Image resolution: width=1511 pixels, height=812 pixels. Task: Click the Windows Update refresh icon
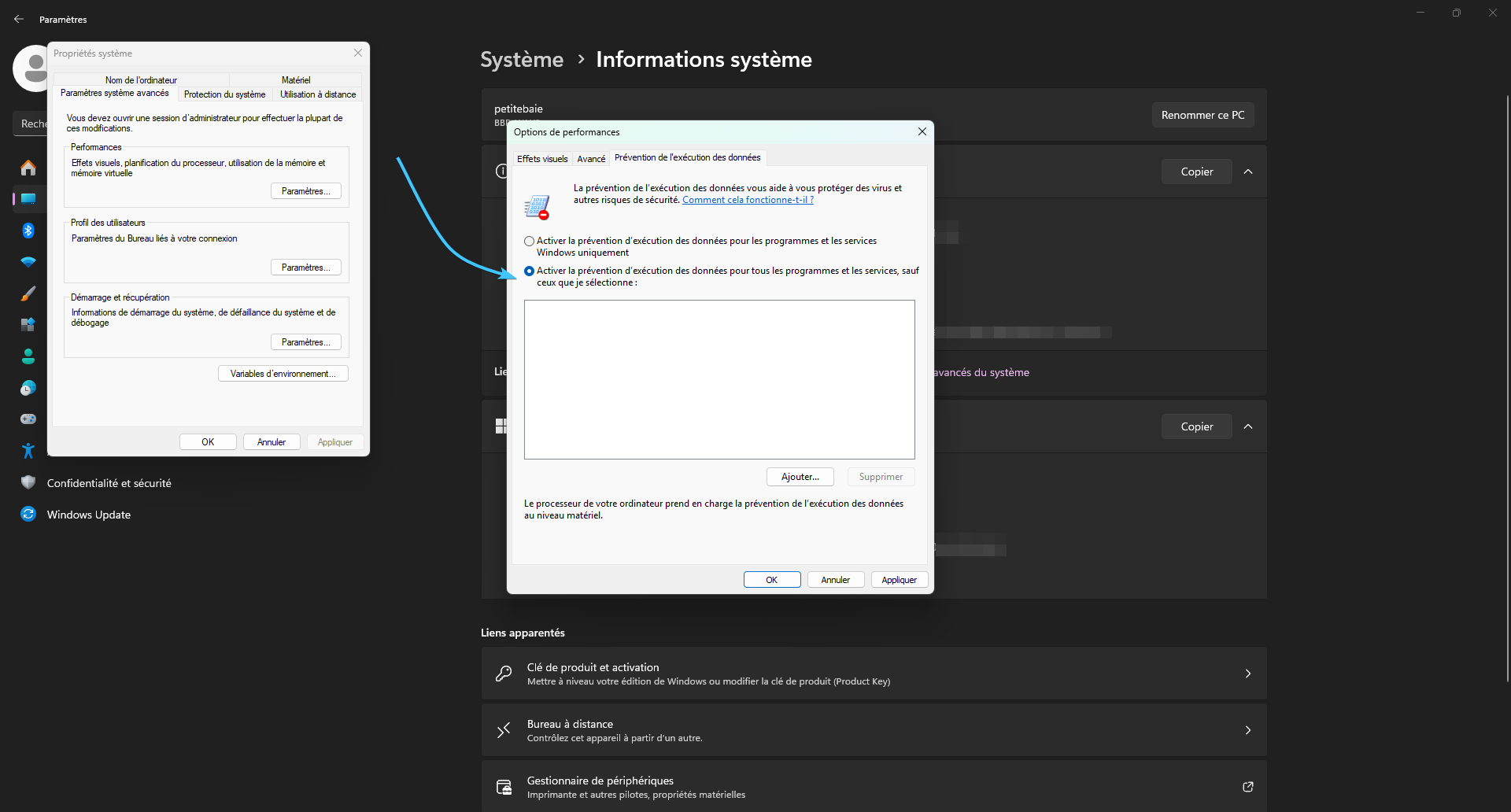pos(28,514)
